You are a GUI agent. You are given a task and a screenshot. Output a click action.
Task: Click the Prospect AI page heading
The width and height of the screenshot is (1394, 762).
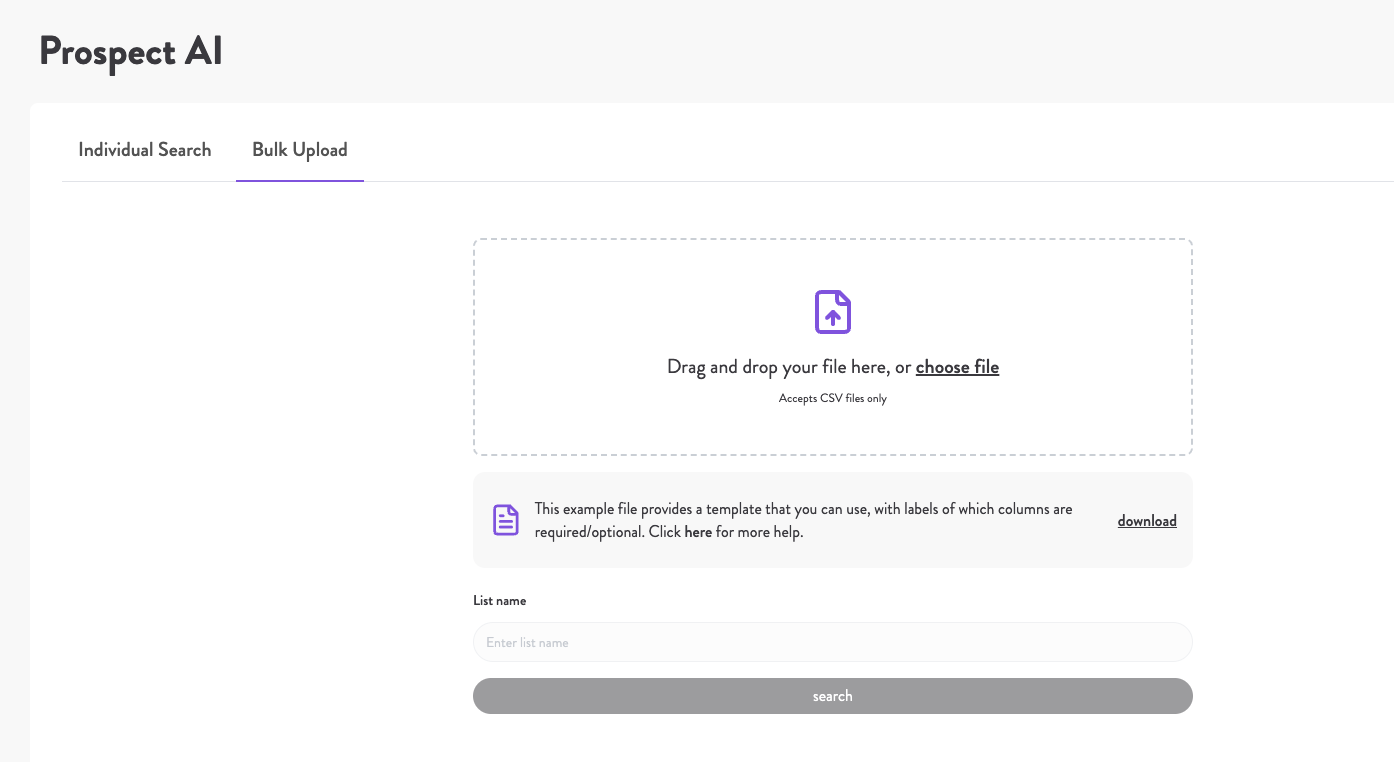tap(130, 51)
